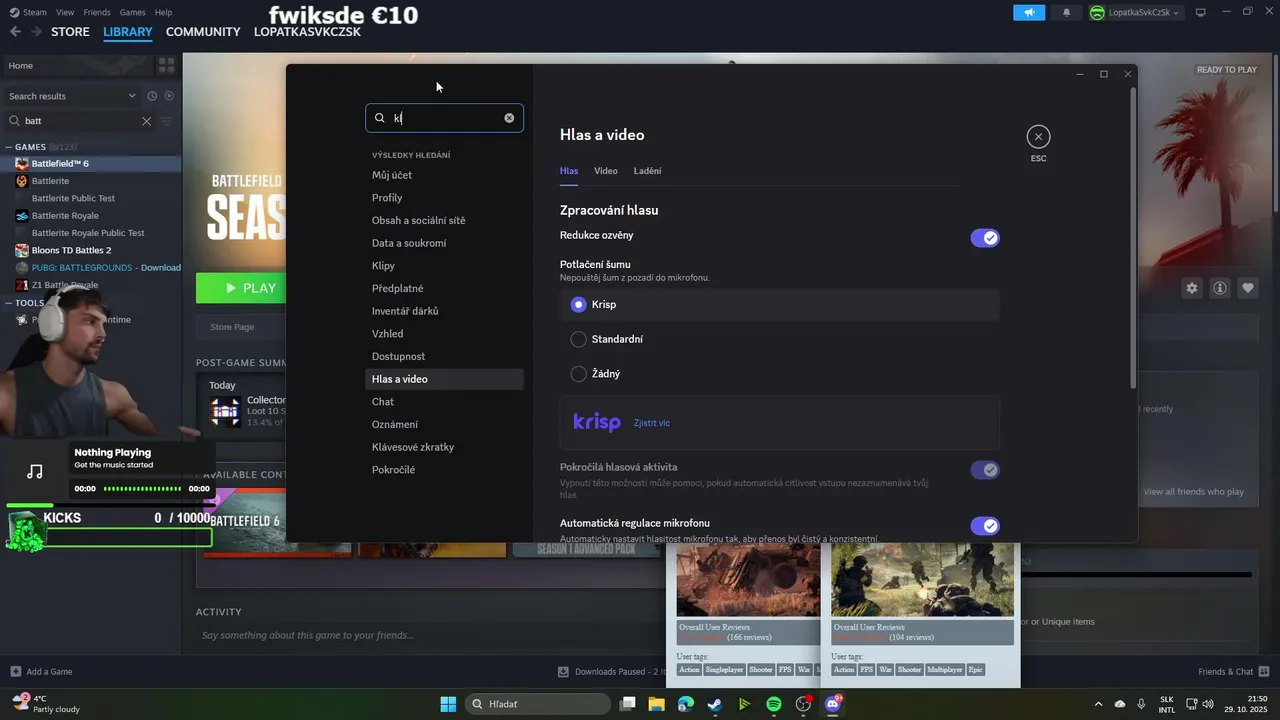Open game info icon
Screen dimensions: 1280x720
click(1220, 288)
